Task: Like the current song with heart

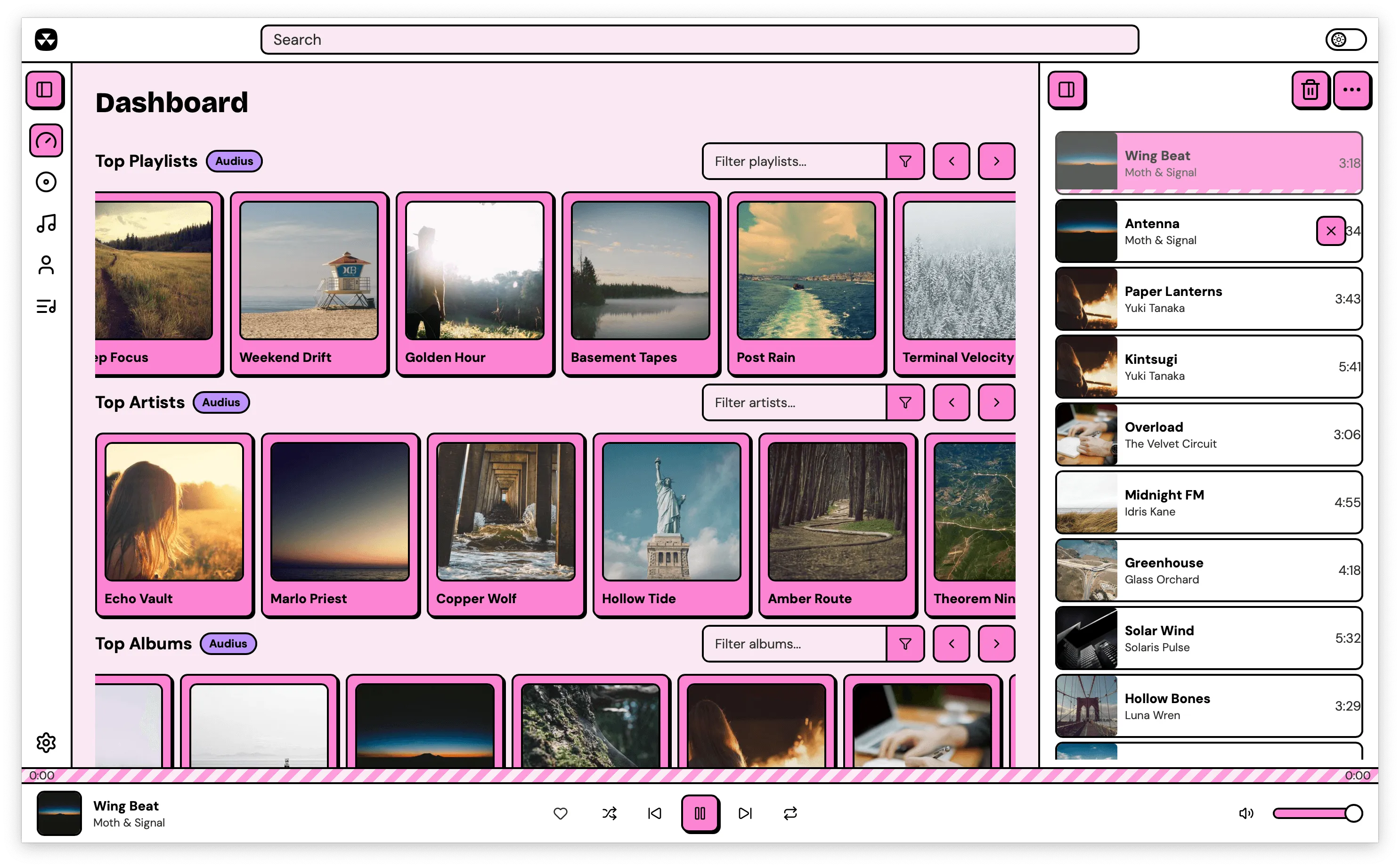Action: pyautogui.click(x=560, y=813)
